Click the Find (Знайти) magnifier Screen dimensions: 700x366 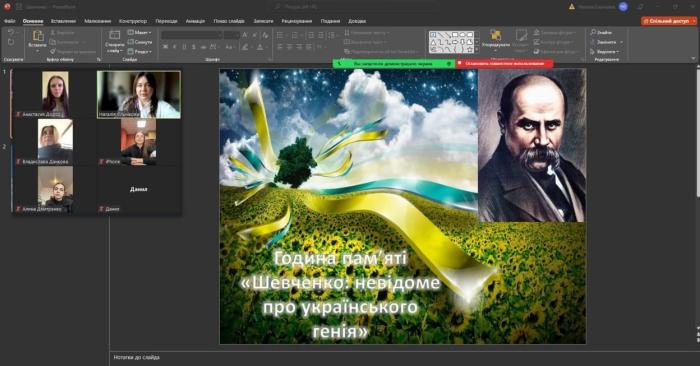coord(593,32)
